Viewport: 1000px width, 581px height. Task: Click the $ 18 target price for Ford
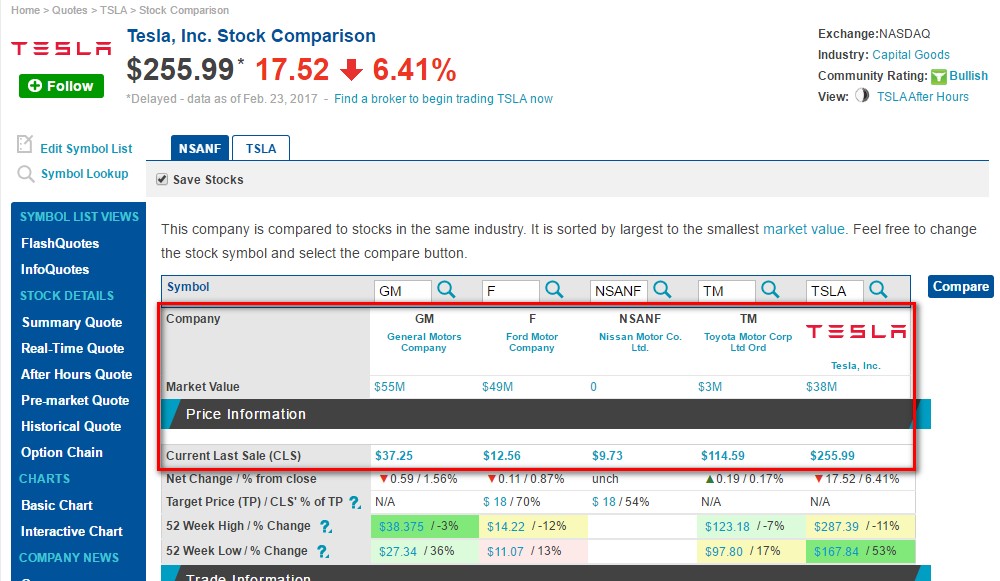tap(494, 502)
